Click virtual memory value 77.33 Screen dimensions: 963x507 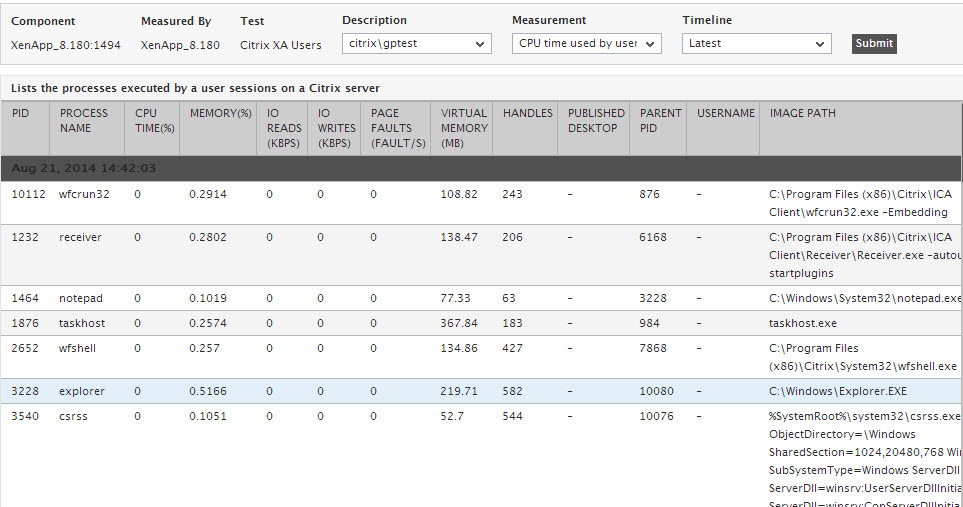pos(455,298)
